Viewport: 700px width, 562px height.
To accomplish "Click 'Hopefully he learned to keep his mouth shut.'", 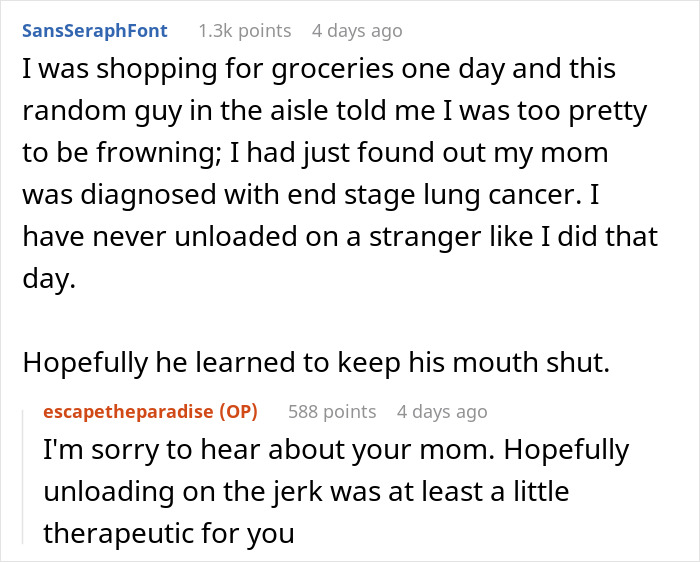I will (314, 363).
